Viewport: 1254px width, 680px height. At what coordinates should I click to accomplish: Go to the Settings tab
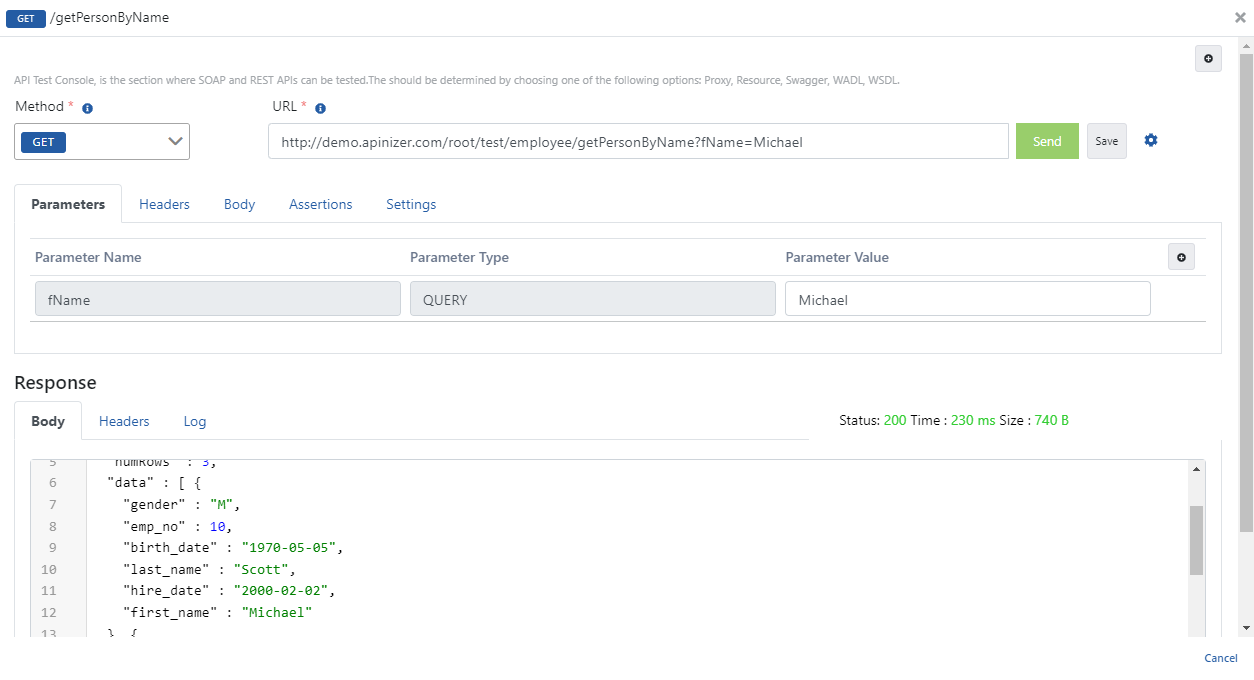(411, 204)
